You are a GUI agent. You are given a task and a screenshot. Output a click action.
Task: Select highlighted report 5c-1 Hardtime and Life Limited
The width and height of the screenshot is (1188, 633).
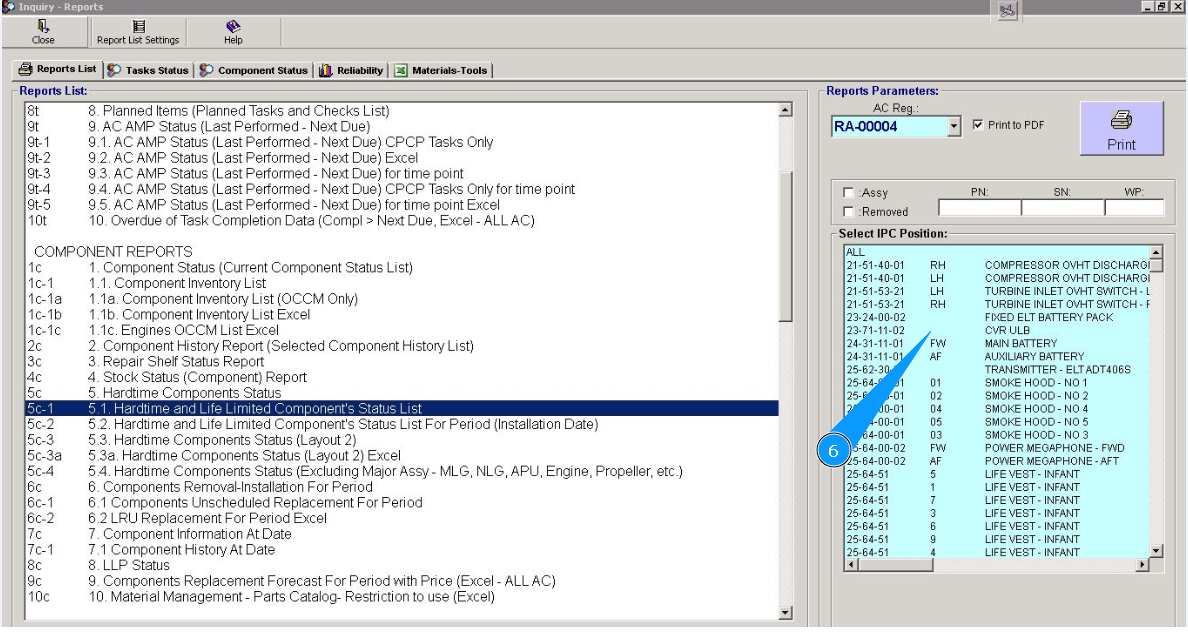coord(402,409)
